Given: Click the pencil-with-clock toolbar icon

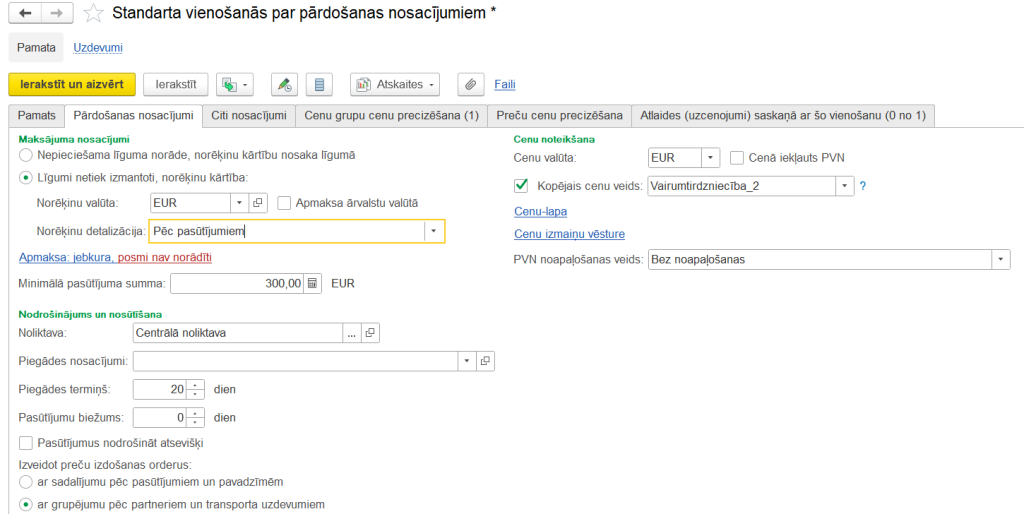Looking at the screenshot, I should (284, 84).
